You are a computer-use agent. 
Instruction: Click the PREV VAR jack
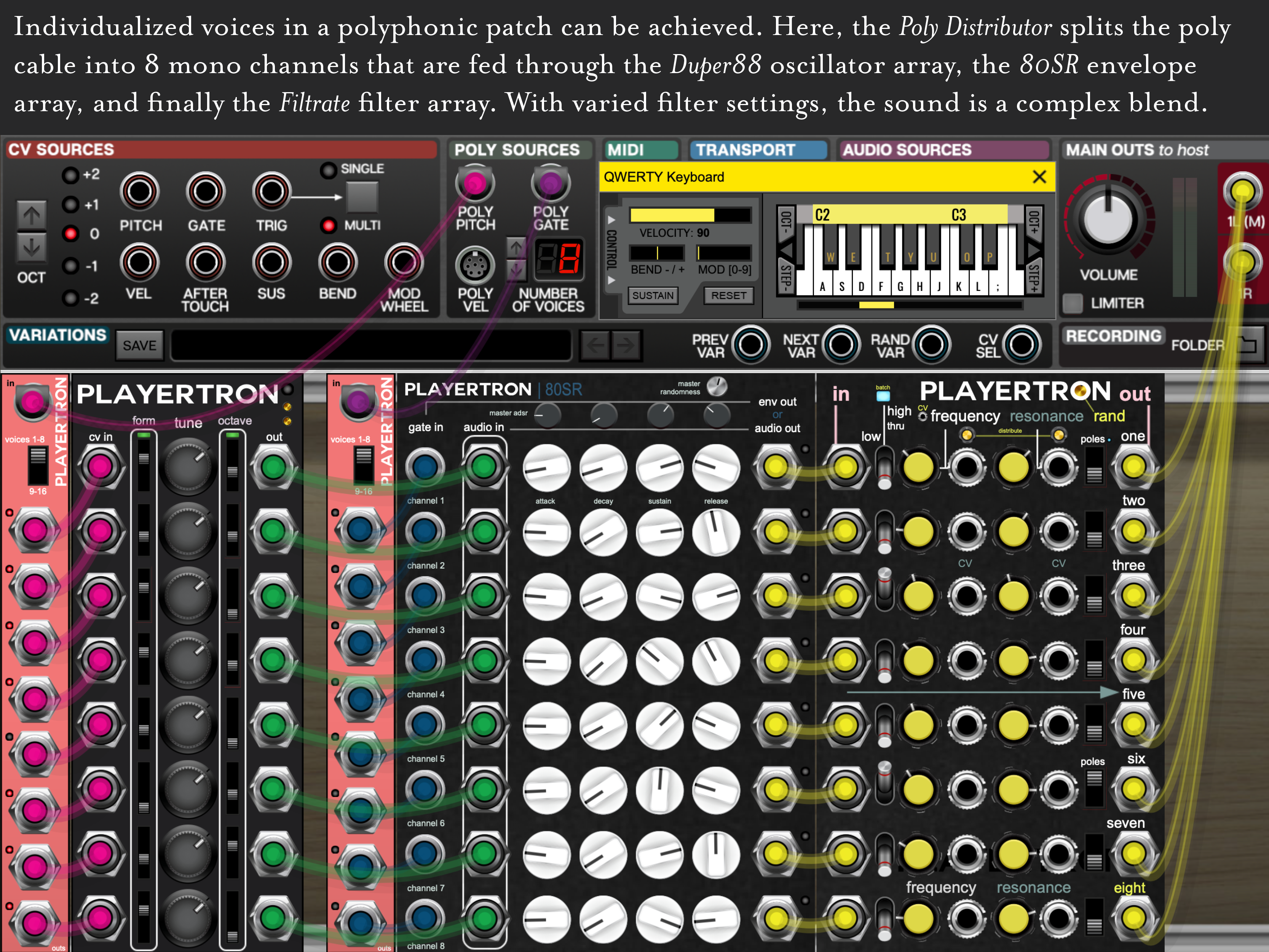[750, 345]
